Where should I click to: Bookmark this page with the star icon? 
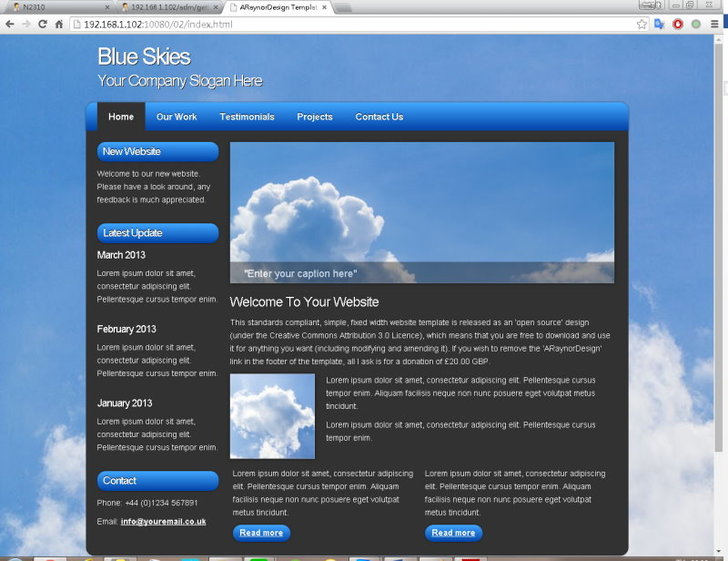point(642,24)
